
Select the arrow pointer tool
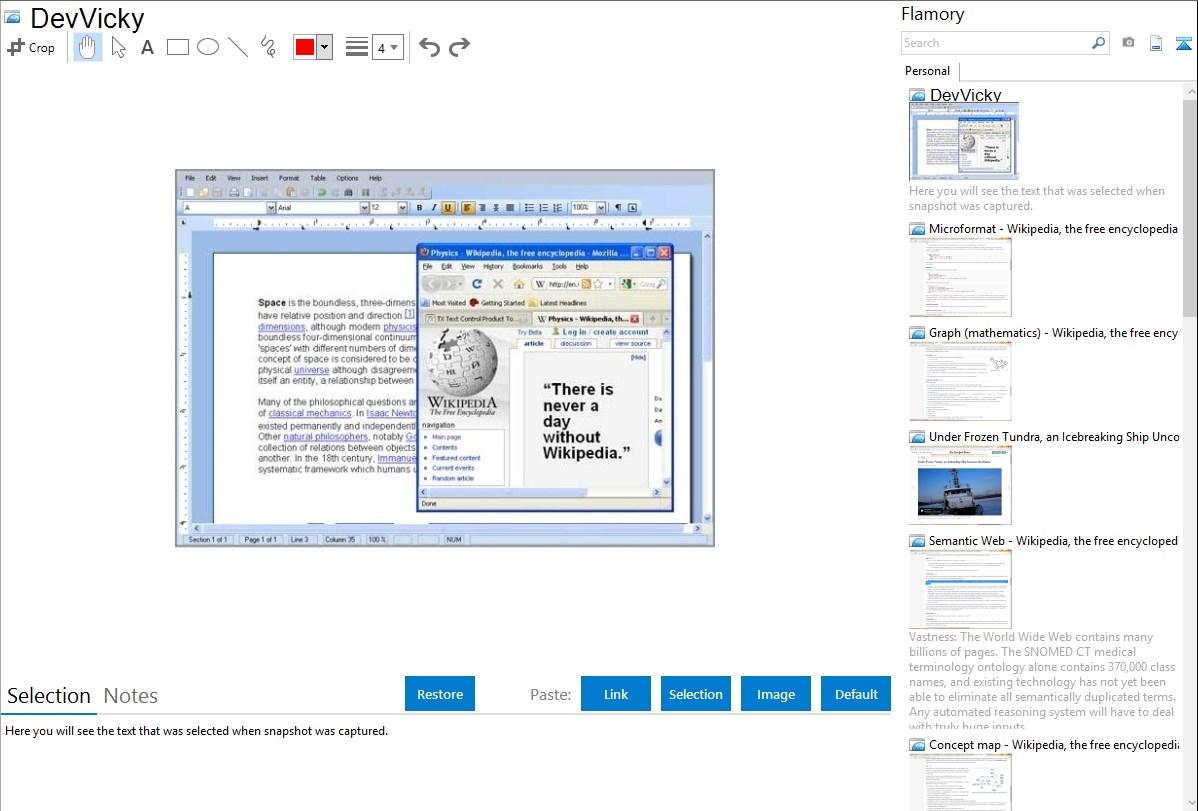[x=118, y=47]
